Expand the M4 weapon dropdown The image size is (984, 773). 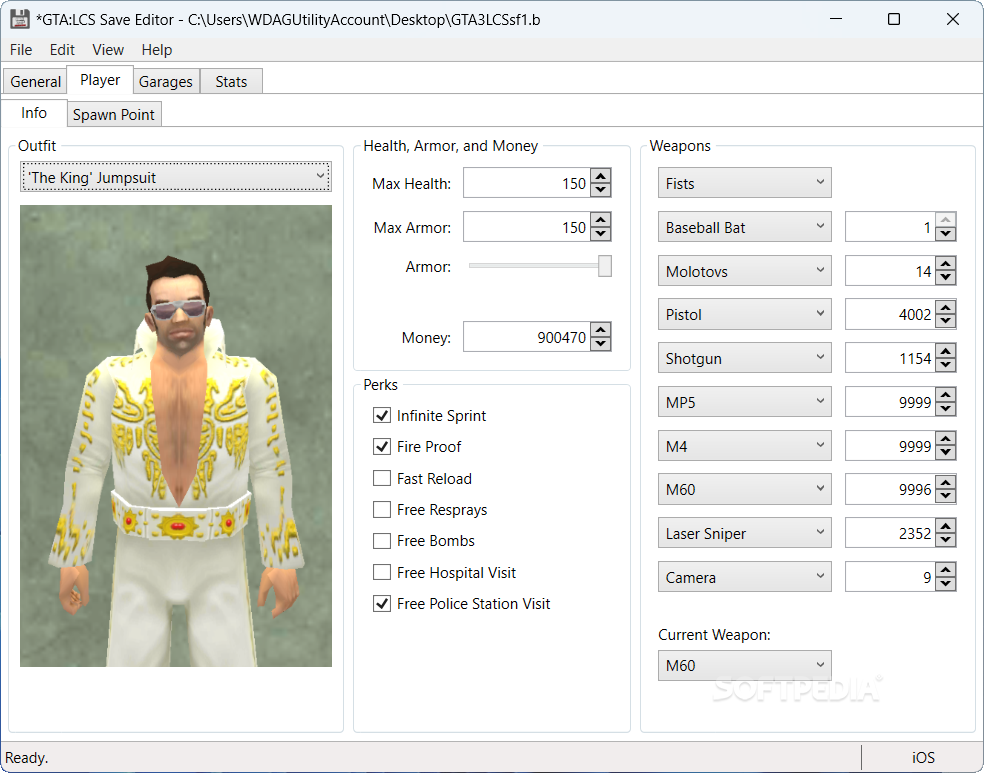pos(744,446)
